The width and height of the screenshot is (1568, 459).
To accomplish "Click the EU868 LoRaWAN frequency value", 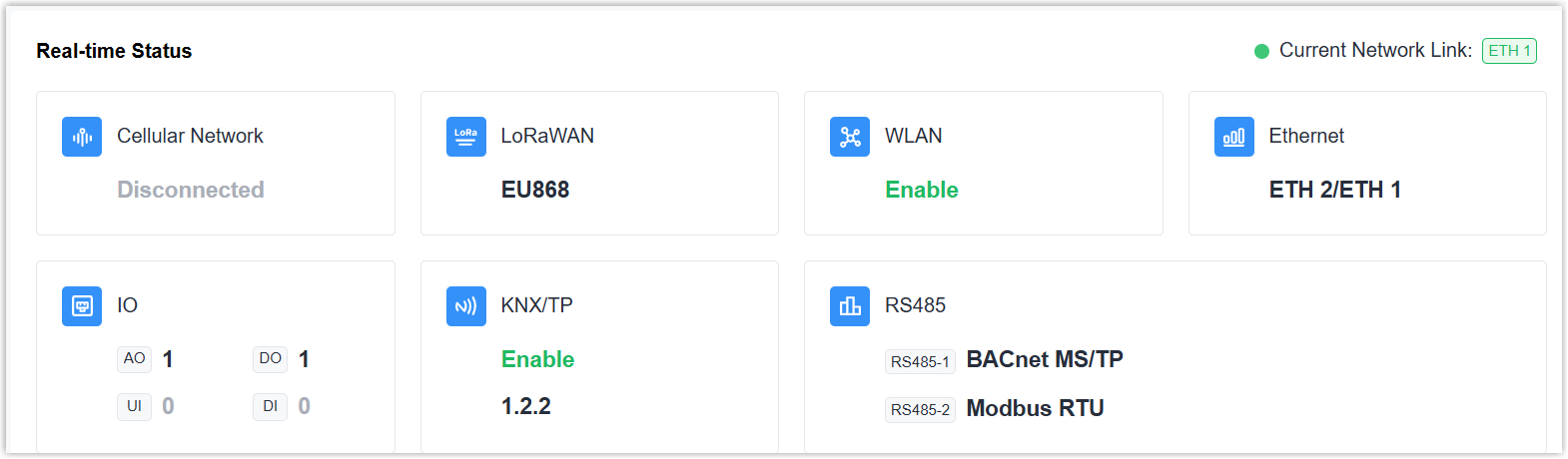I will [535, 190].
